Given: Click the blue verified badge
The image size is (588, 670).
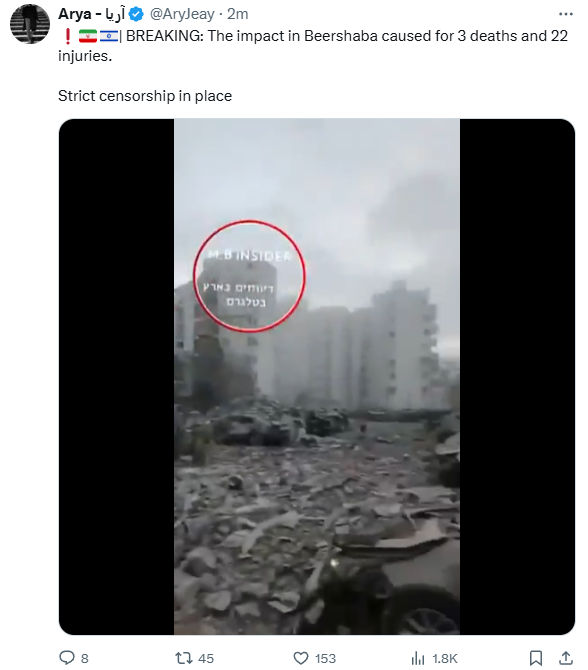Looking at the screenshot, I should 136,14.
